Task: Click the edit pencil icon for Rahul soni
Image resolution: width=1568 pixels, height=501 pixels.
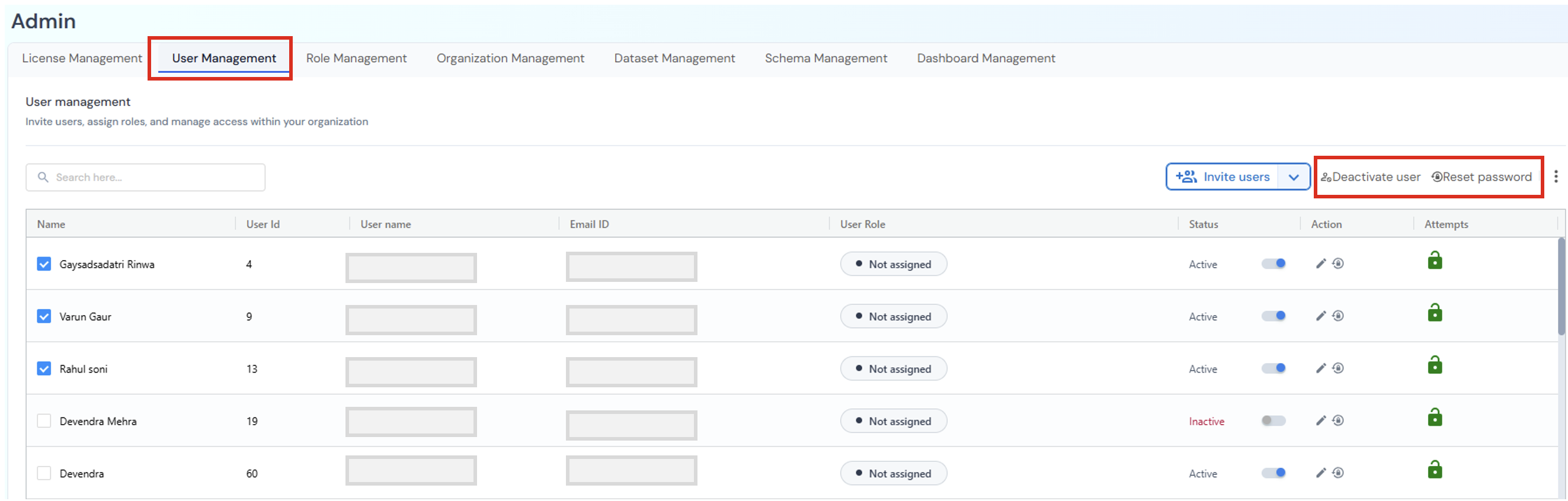Action: [x=1320, y=368]
